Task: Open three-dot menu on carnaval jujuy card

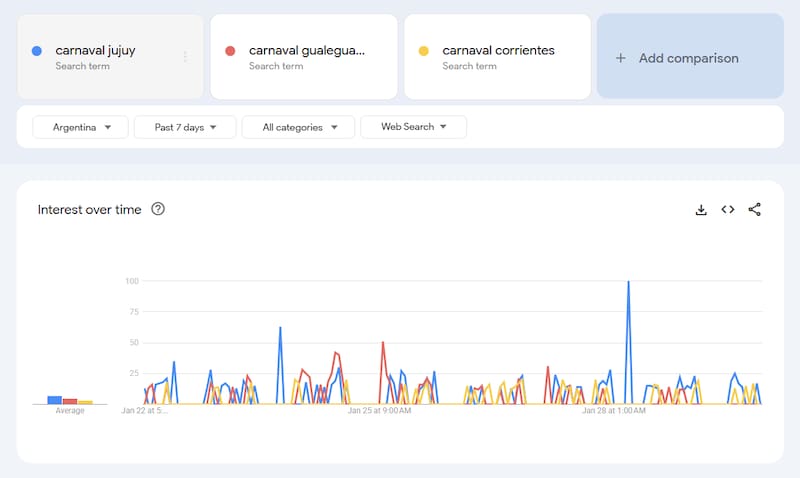Action: 185,57
